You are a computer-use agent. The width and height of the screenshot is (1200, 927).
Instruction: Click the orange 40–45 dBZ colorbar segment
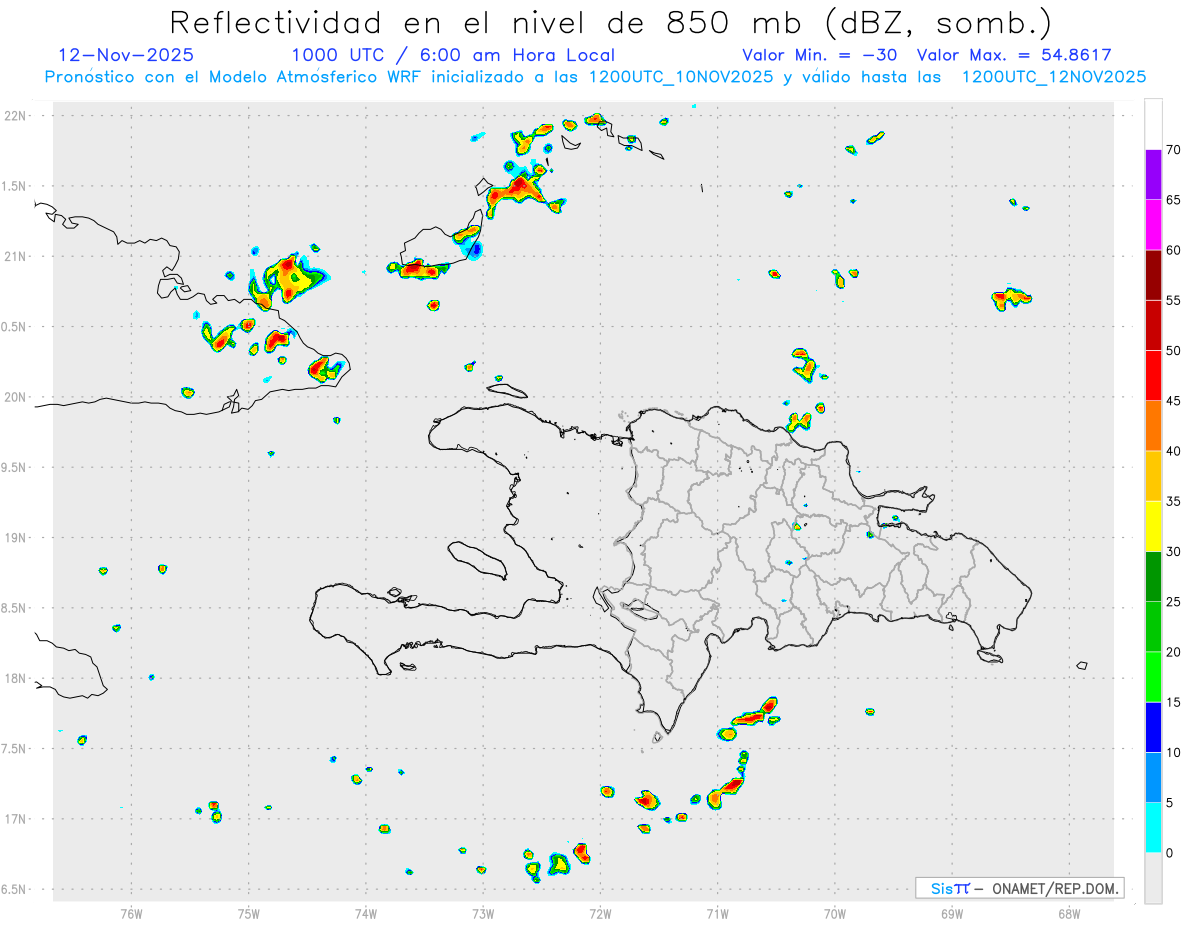1153,426
